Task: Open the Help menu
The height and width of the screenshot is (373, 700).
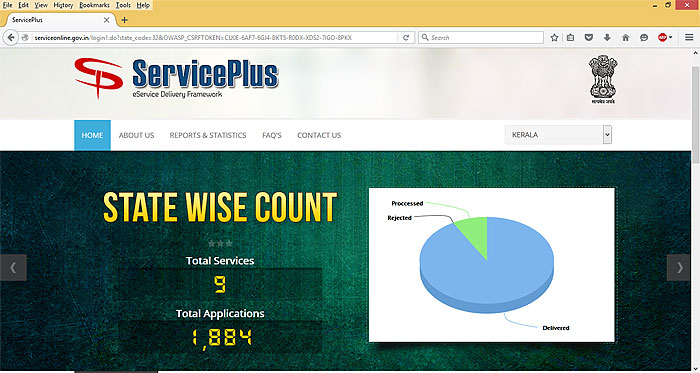Action: coord(143,5)
